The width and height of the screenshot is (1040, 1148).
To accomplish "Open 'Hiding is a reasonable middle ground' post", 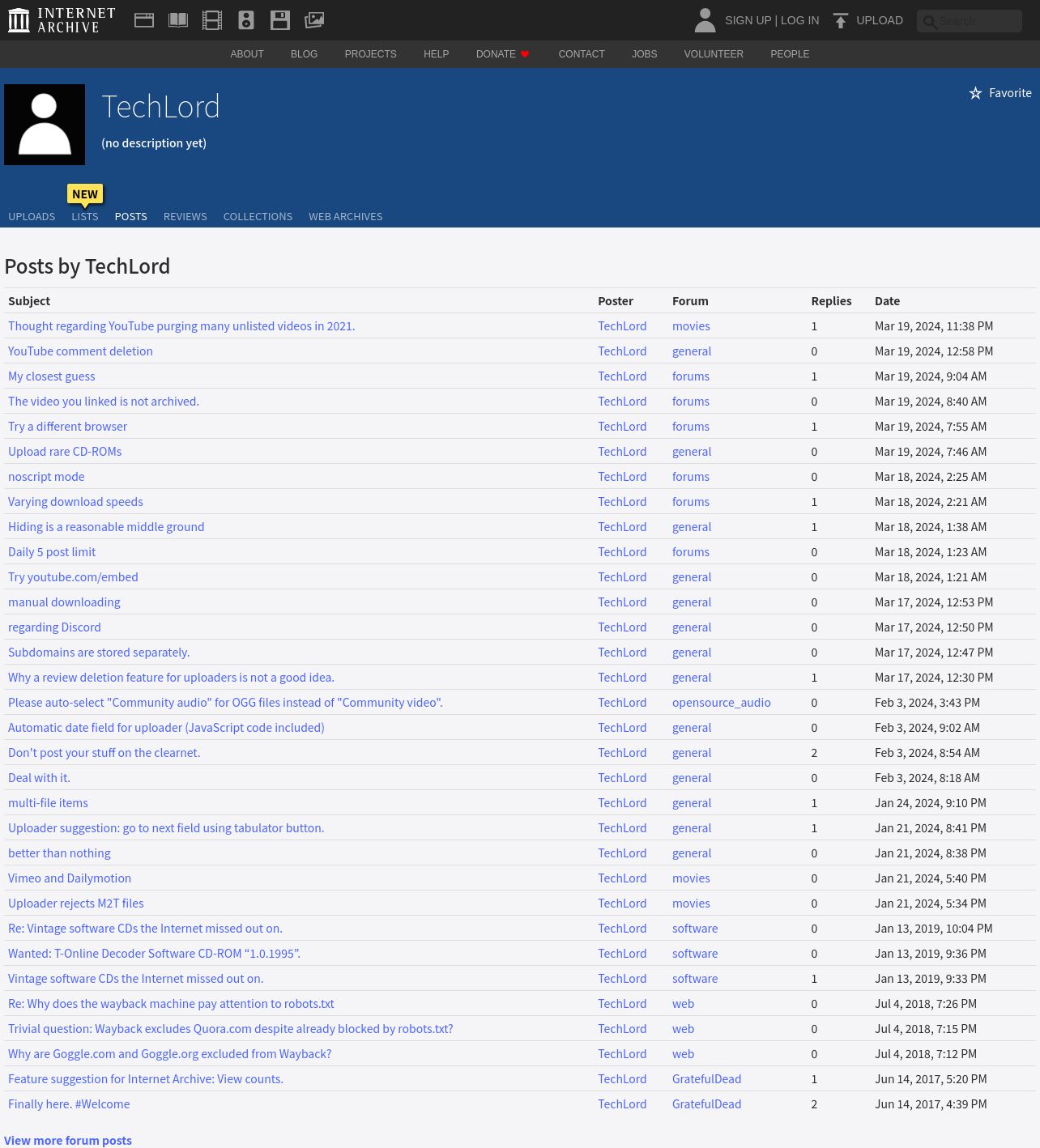I will [106, 527].
